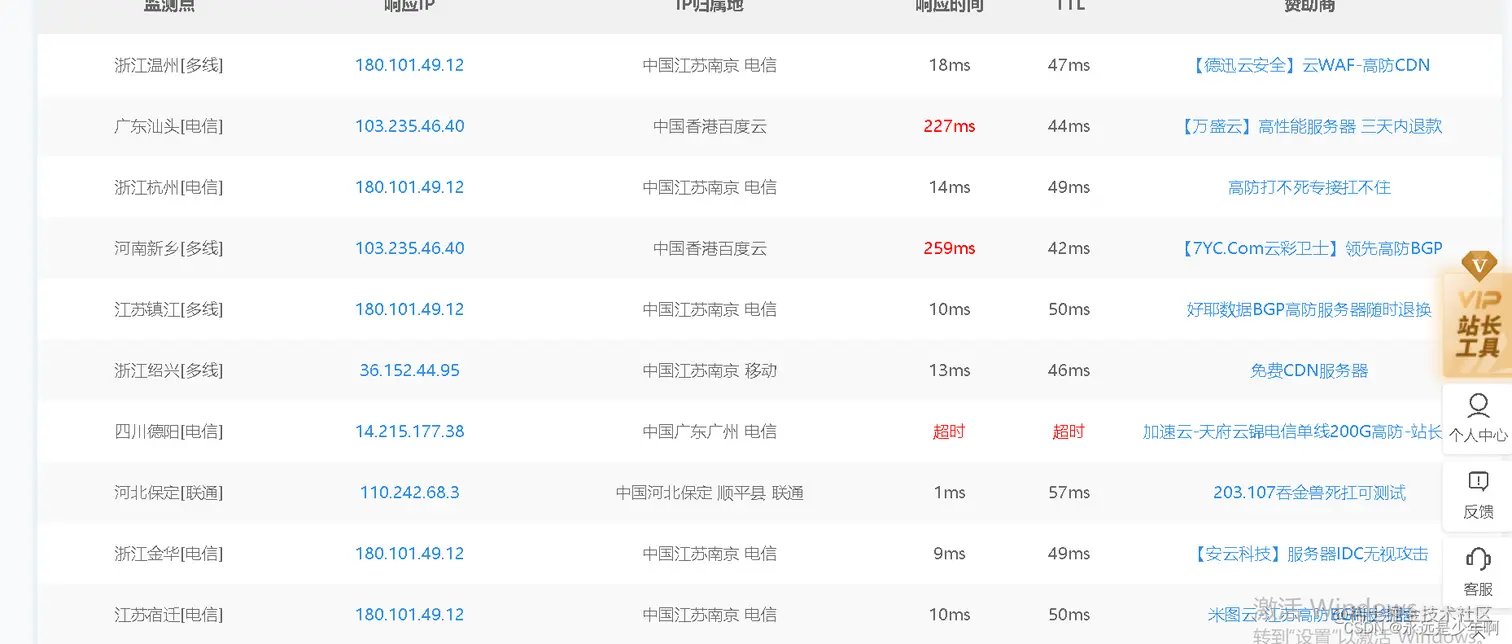Viewport: 1512px width, 644px height.
Task: Select the 四川德阳[电信] monitoring point
Action: [168, 431]
